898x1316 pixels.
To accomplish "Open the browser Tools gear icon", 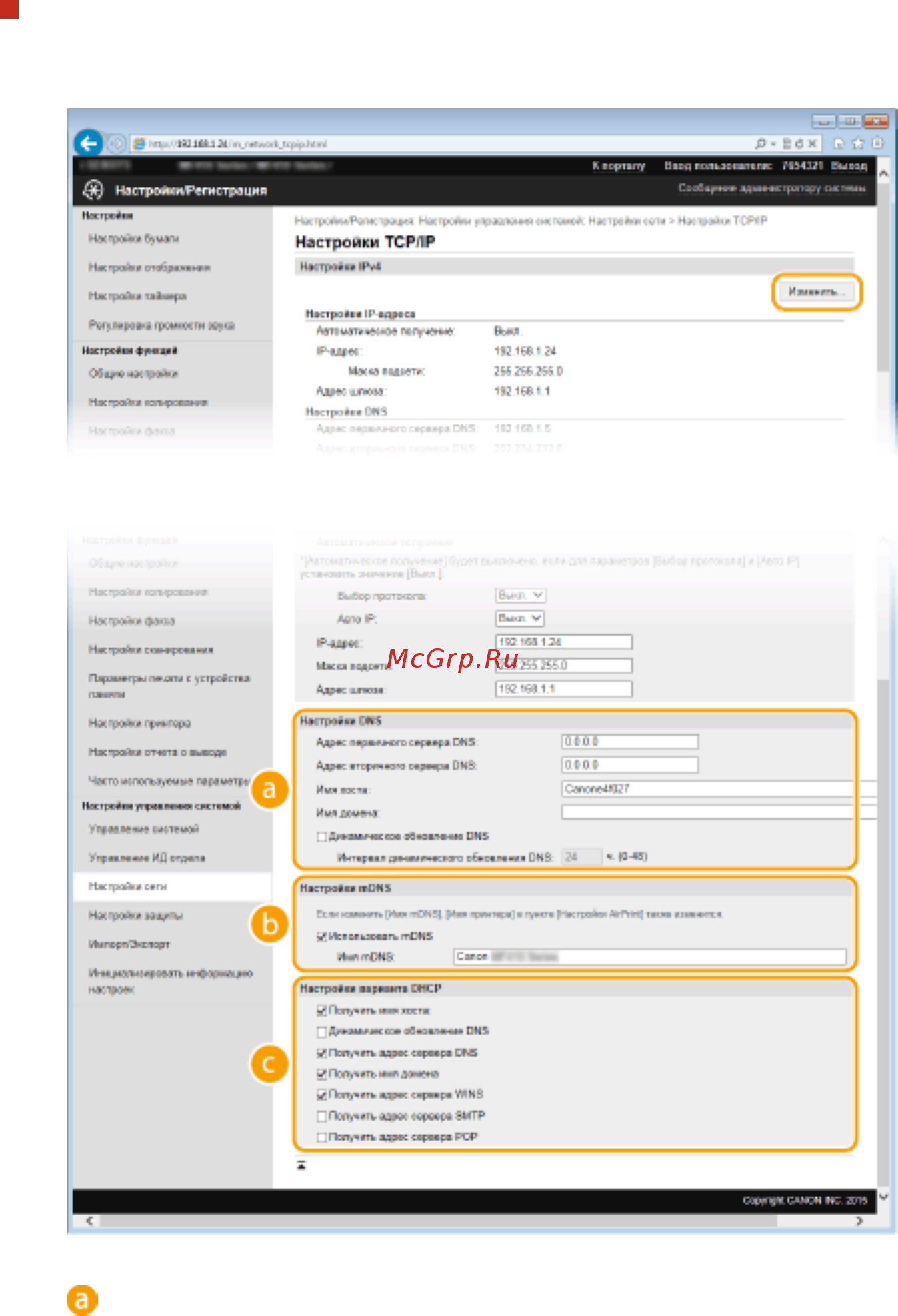I will tap(877, 143).
